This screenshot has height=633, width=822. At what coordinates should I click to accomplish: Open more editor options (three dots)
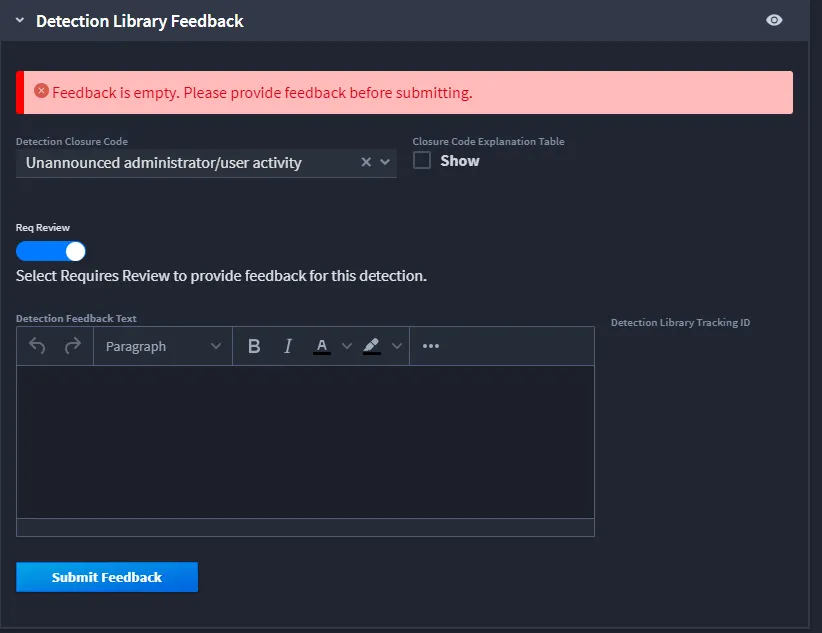tap(431, 346)
